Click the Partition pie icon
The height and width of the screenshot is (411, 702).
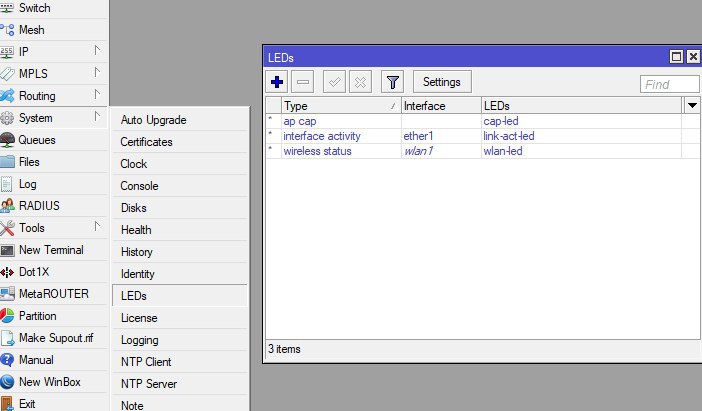(x=7, y=316)
